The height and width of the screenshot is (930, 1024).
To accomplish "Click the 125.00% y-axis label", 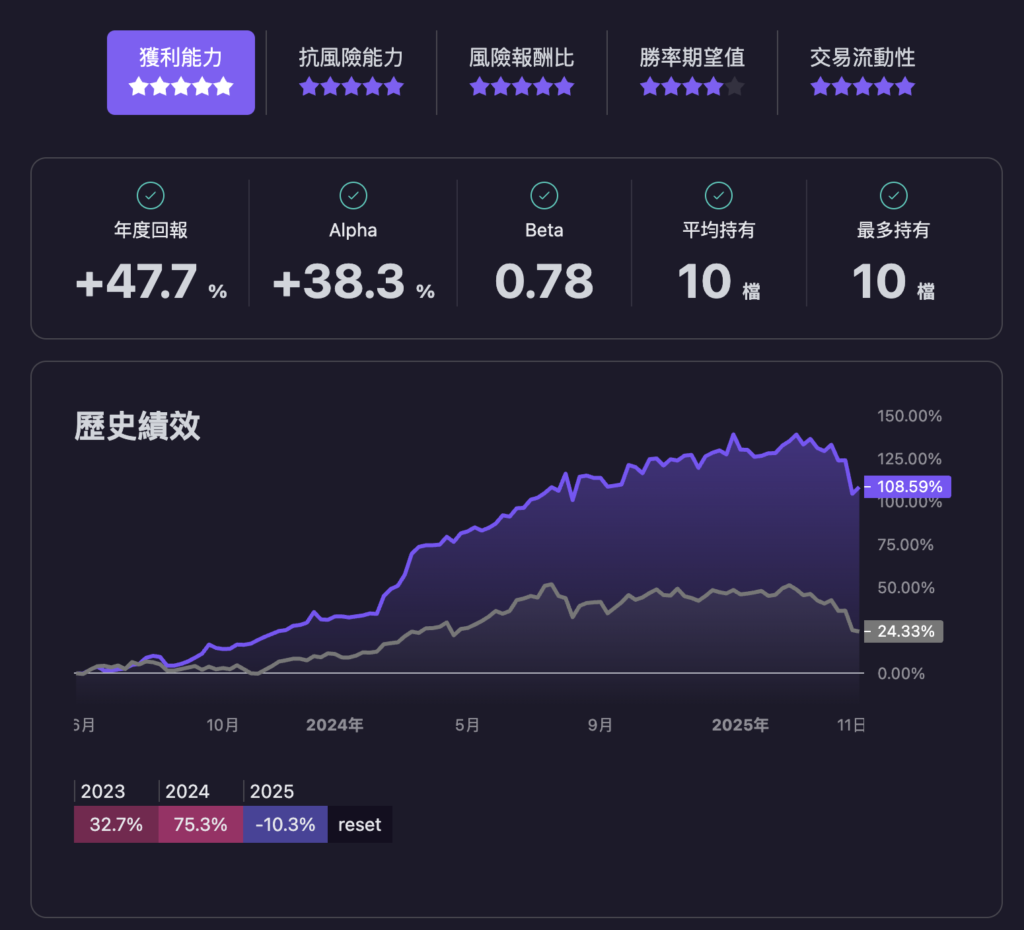I will [909, 459].
